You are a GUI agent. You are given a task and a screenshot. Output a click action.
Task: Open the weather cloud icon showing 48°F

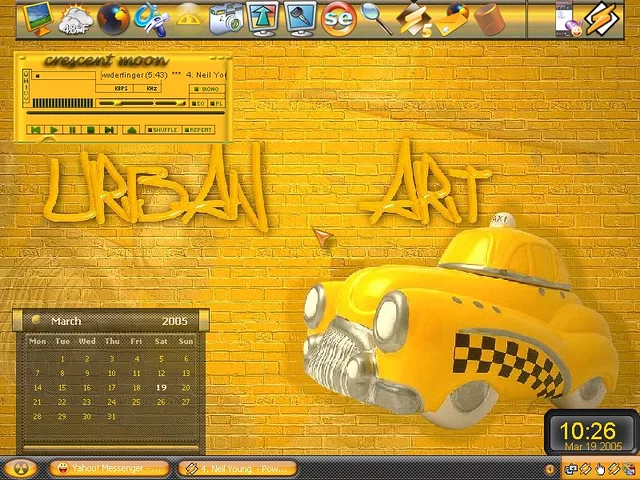coord(76,20)
